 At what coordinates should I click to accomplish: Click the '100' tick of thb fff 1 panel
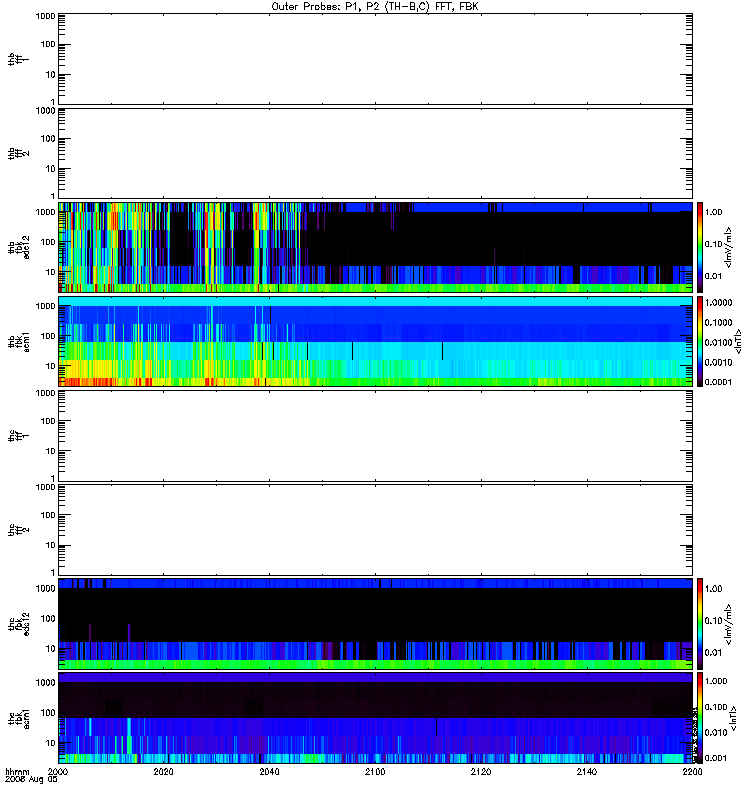tap(48, 44)
